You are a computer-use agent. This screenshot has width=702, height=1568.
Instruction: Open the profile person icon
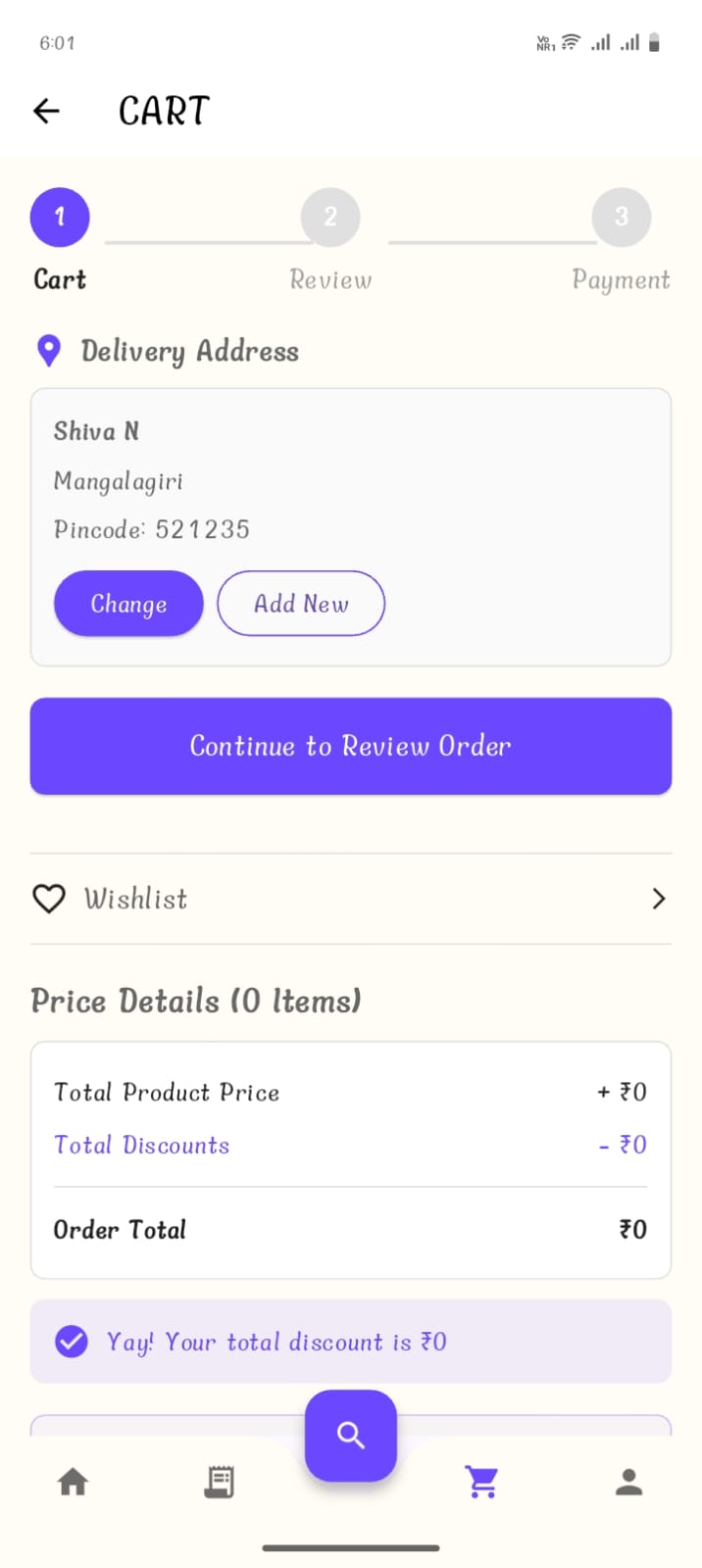pos(628,1482)
